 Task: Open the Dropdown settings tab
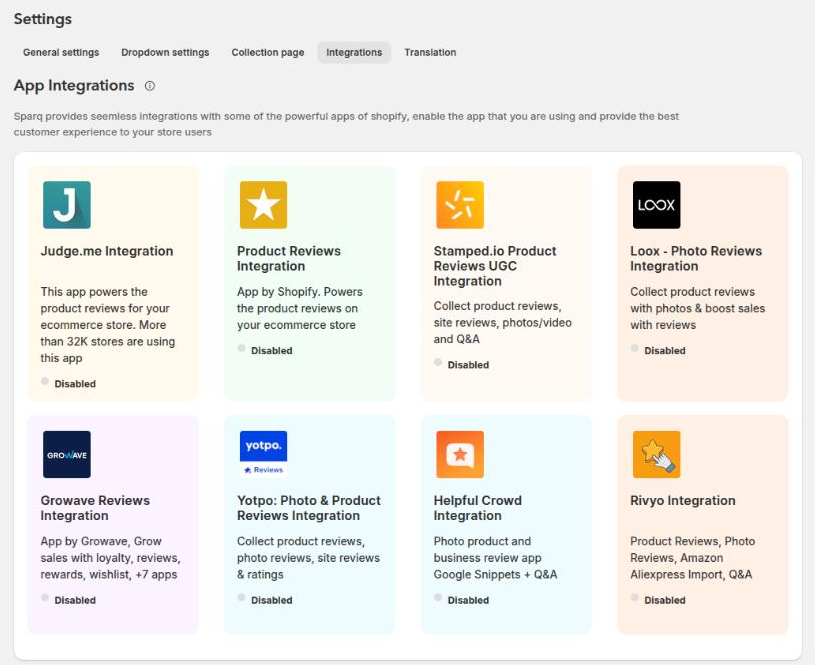(x=165, y=53)
